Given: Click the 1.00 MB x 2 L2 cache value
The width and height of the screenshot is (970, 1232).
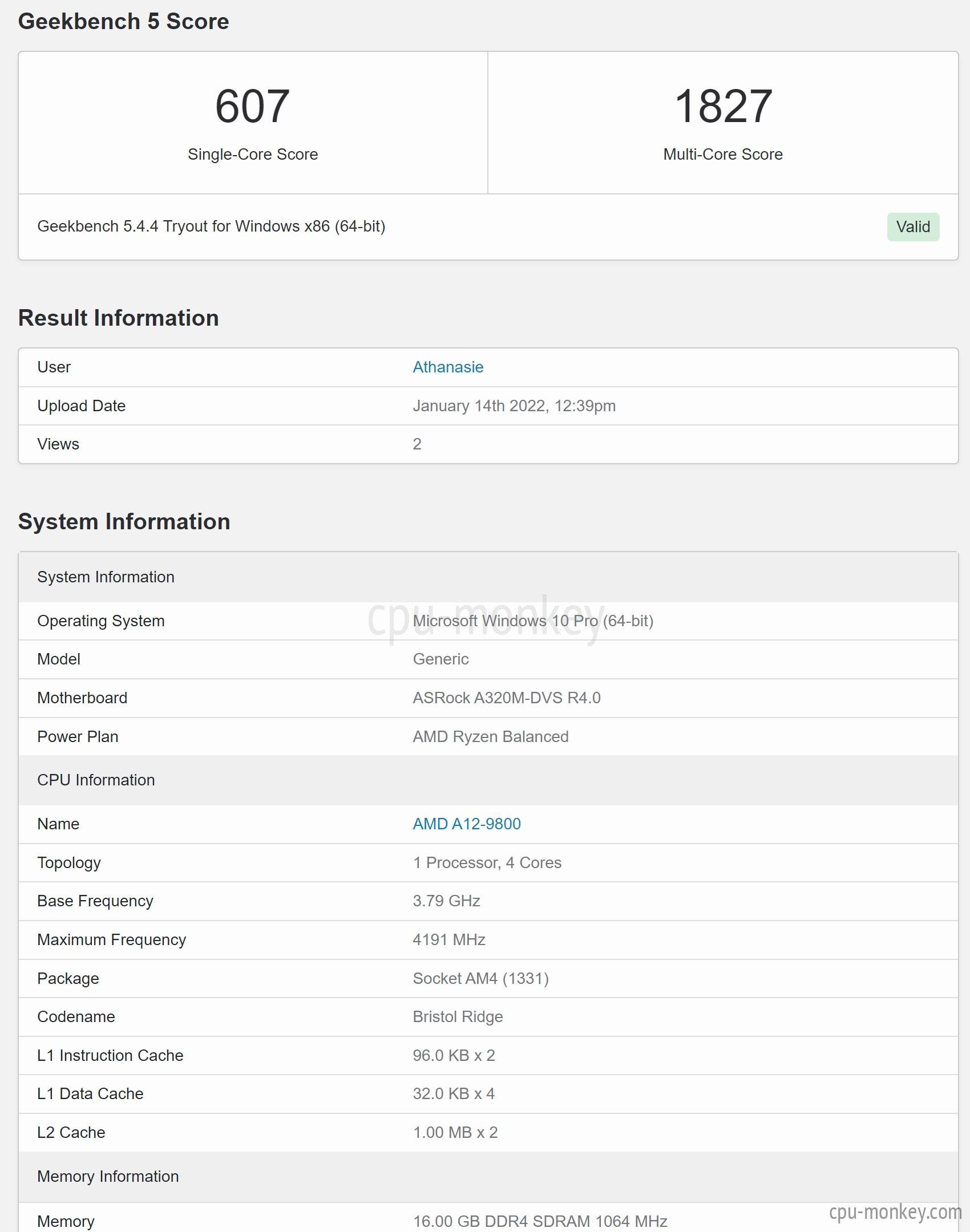Looking at the screenshot, I should [x=455, y=1132].
